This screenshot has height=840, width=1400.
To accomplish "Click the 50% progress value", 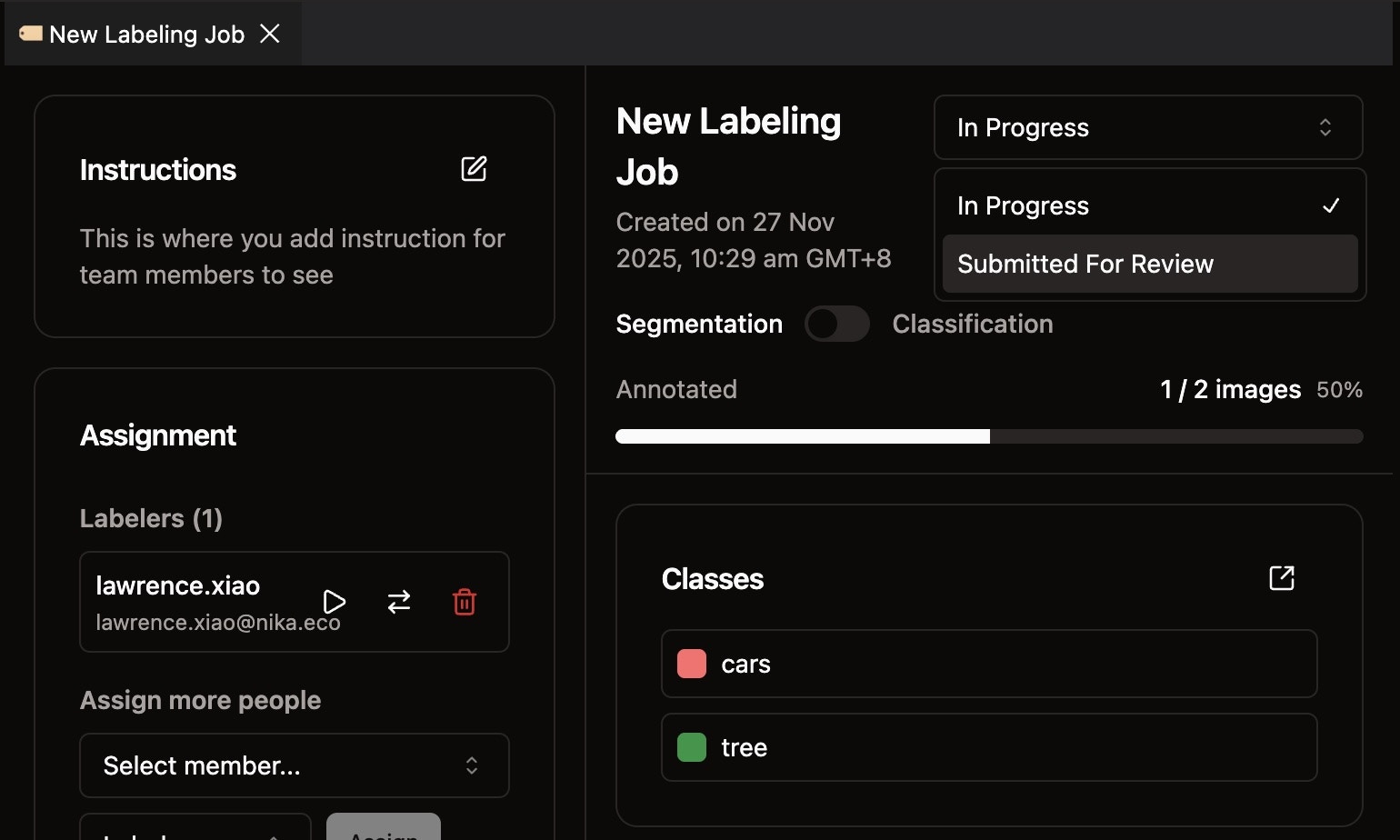I will coord(1340,390).
